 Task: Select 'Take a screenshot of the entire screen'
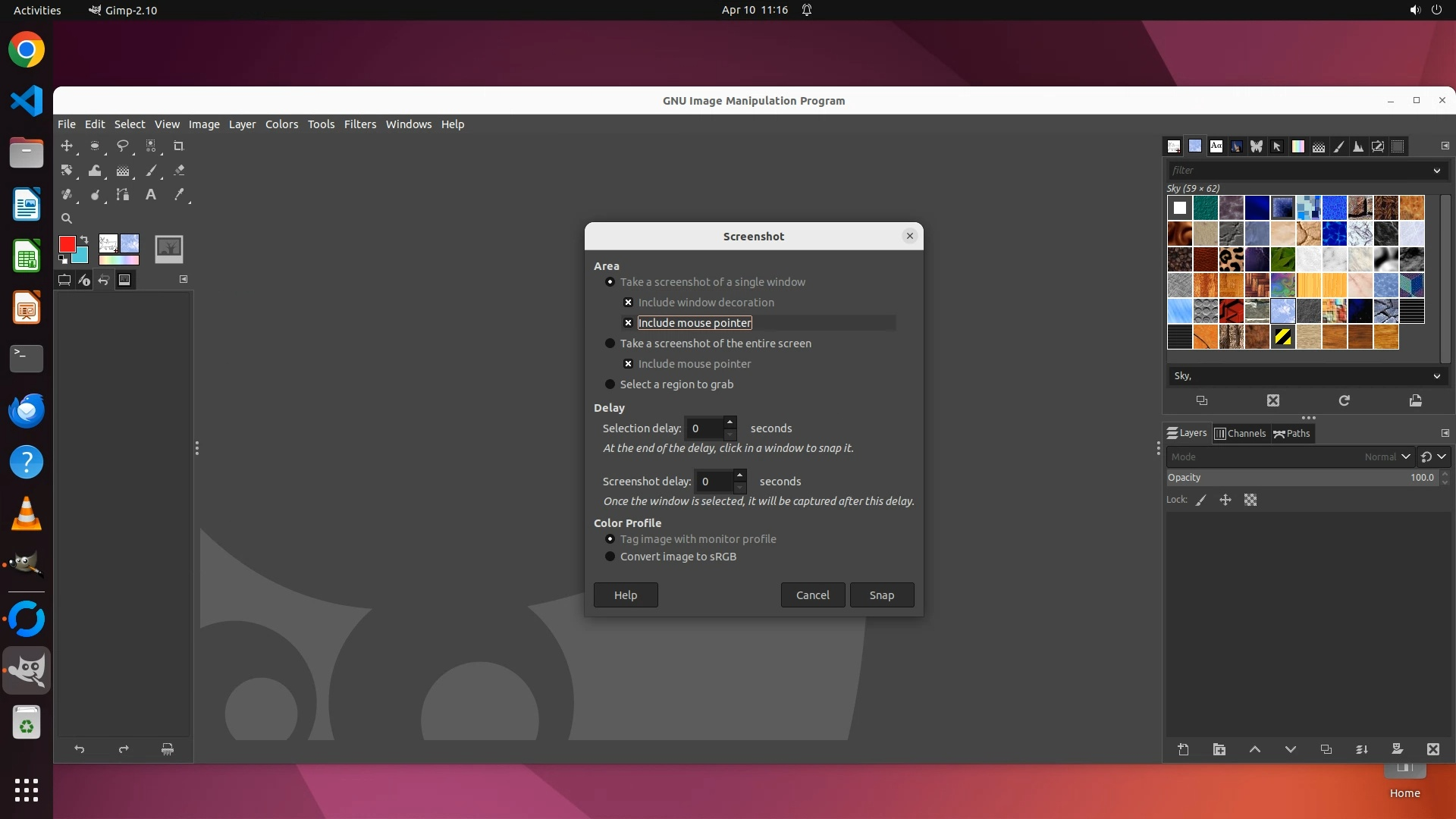(x=610, y=344)
